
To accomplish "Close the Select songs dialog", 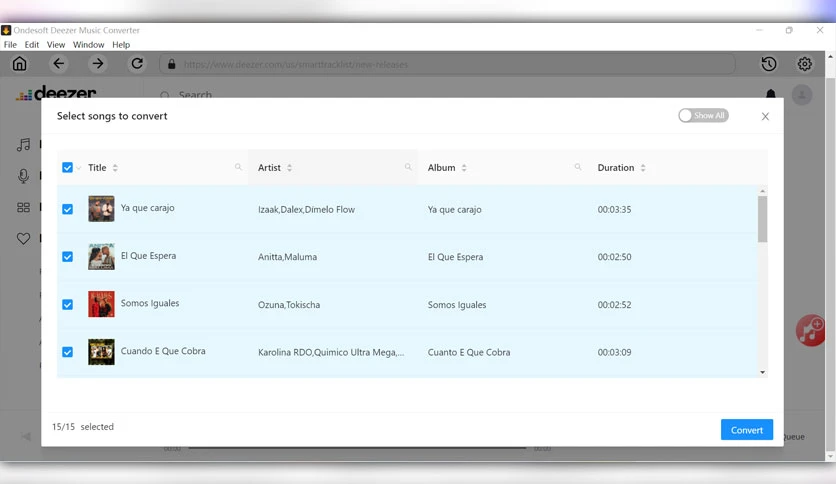I will coord(765,116).
